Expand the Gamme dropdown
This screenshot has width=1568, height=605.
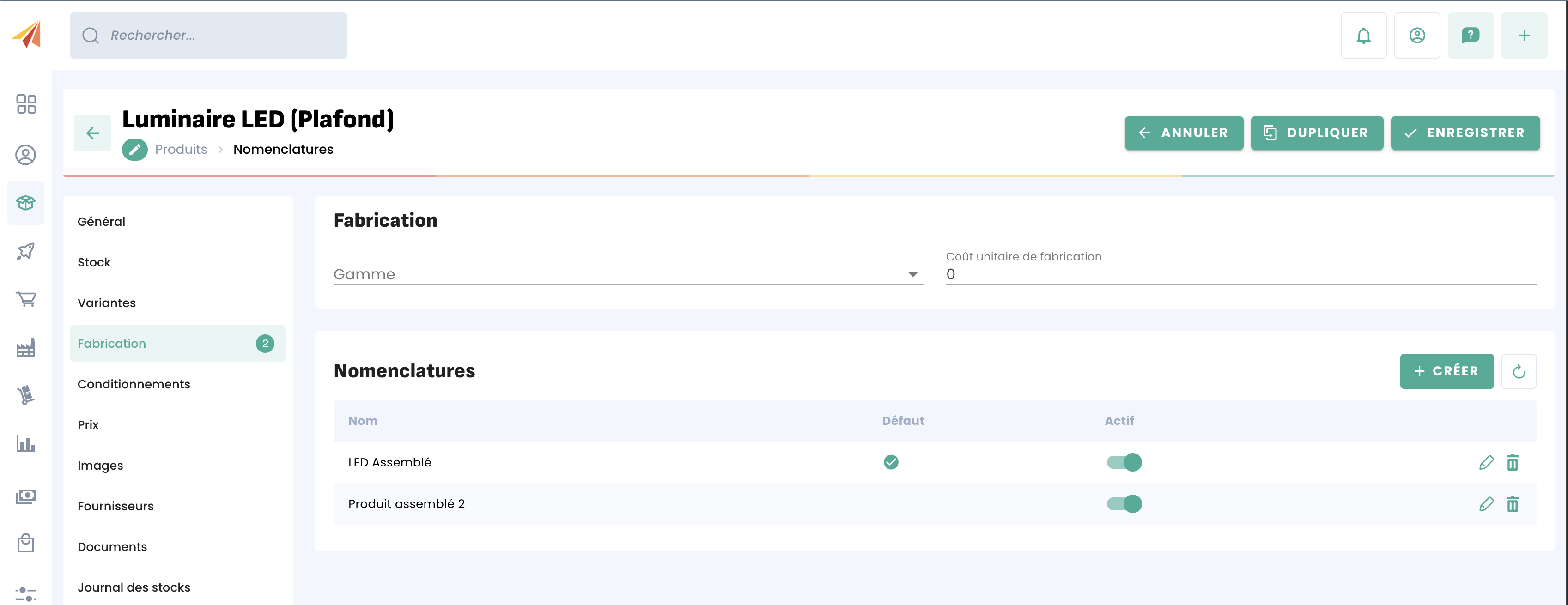627,274
